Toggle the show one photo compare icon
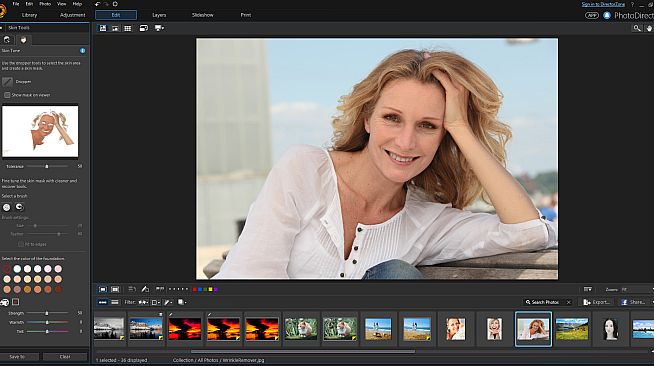The height and width of the screenshot is (366, 654). [x=103, y=289]
